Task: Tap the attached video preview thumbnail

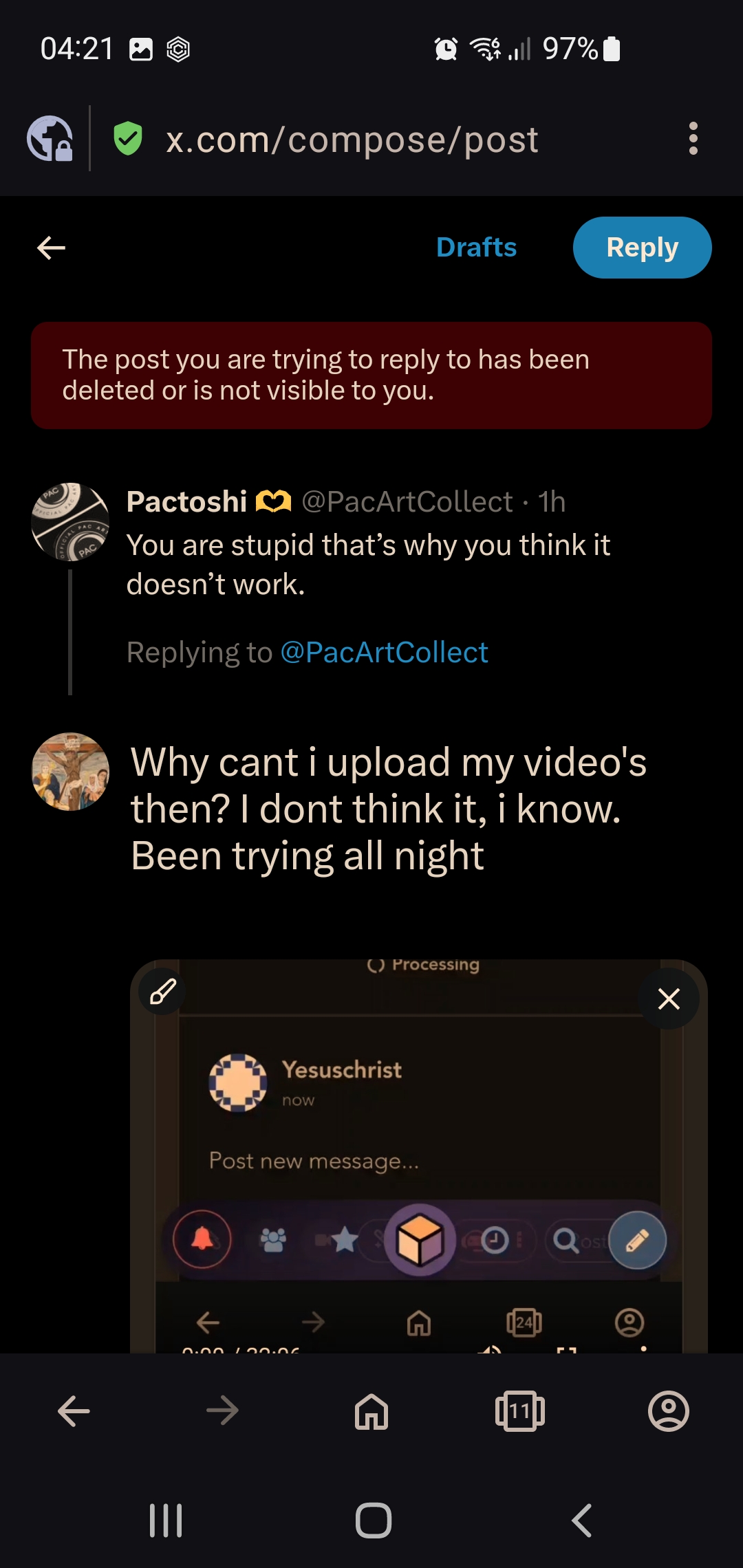Action: (419, 1156)
